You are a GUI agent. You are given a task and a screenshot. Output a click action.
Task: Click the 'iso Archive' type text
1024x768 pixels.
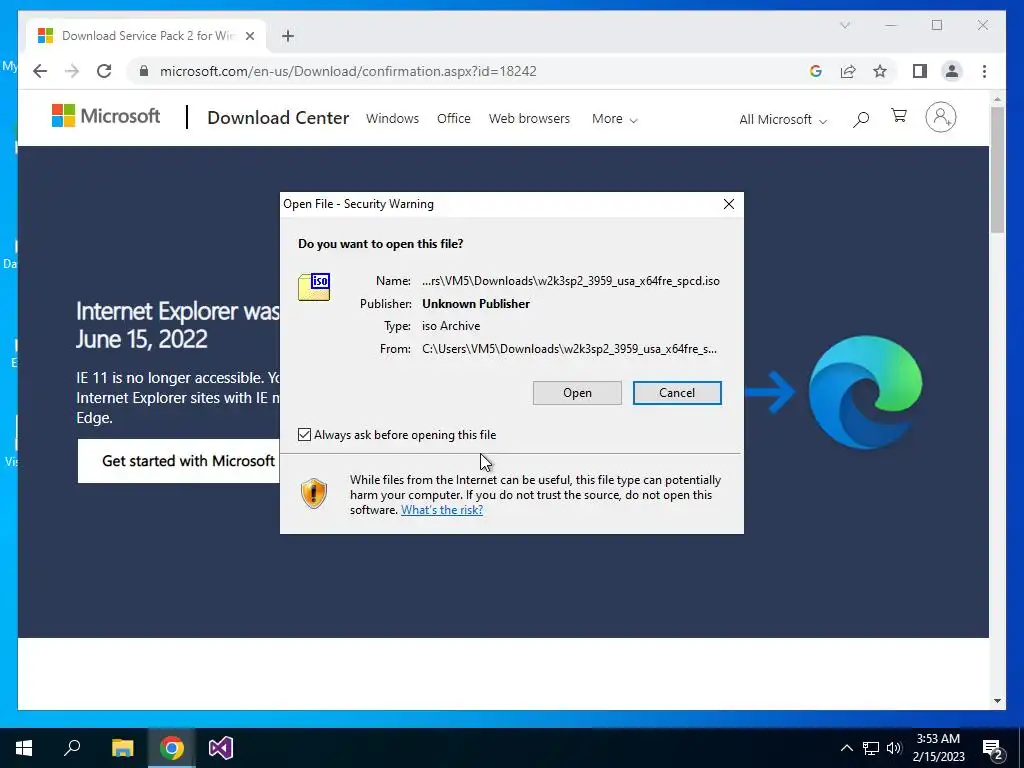(451, 326)
